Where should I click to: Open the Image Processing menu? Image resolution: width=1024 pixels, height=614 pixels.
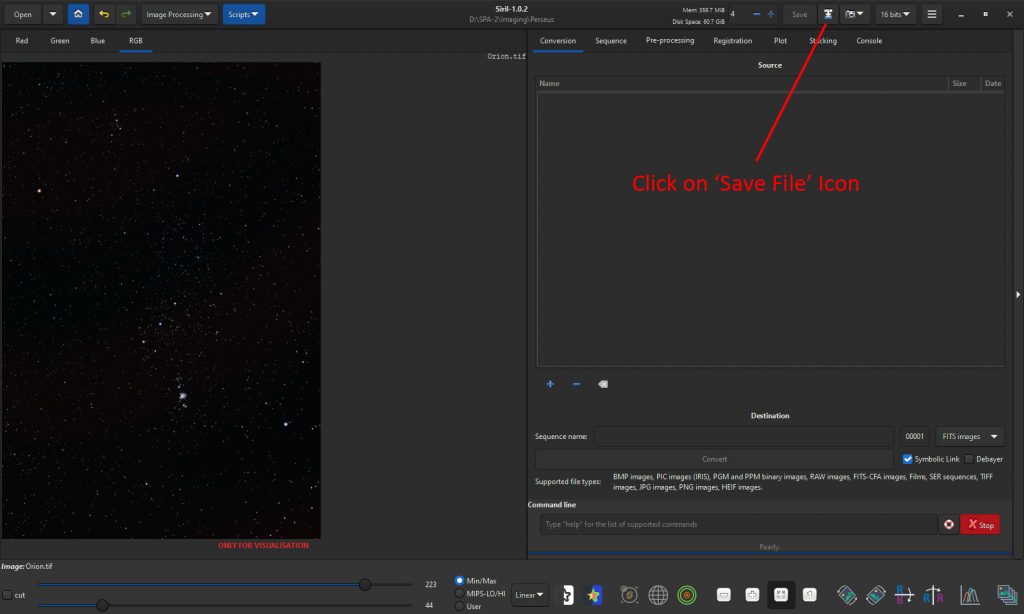pos(178,14)
